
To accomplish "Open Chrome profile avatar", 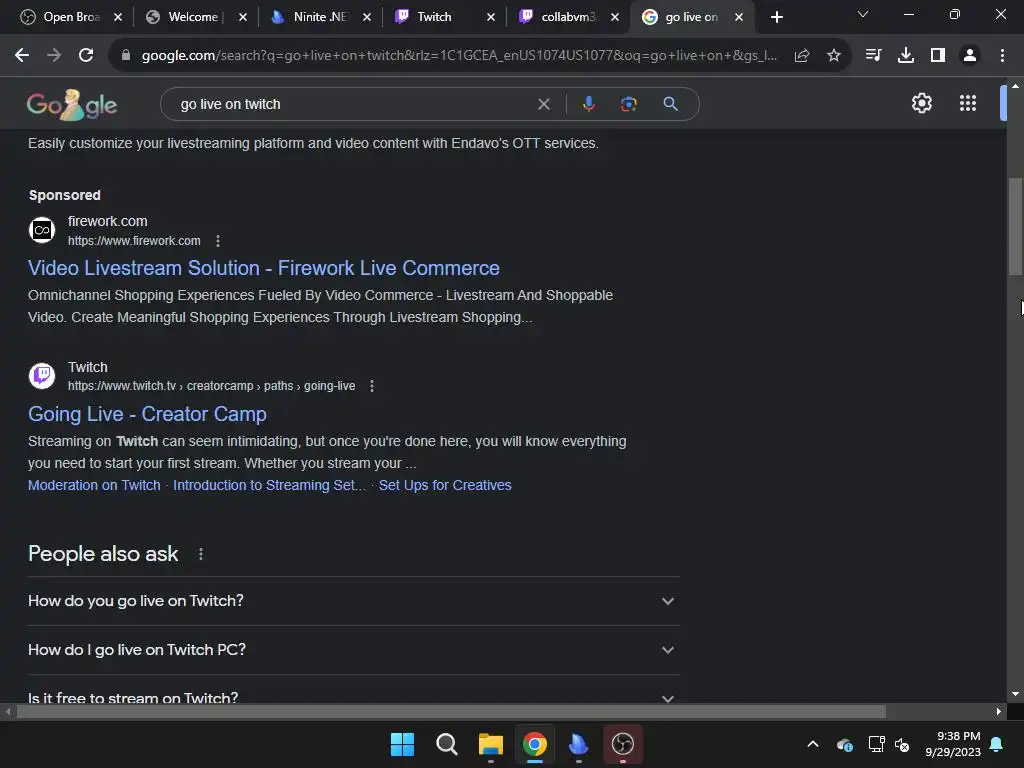I will point(970,56).
